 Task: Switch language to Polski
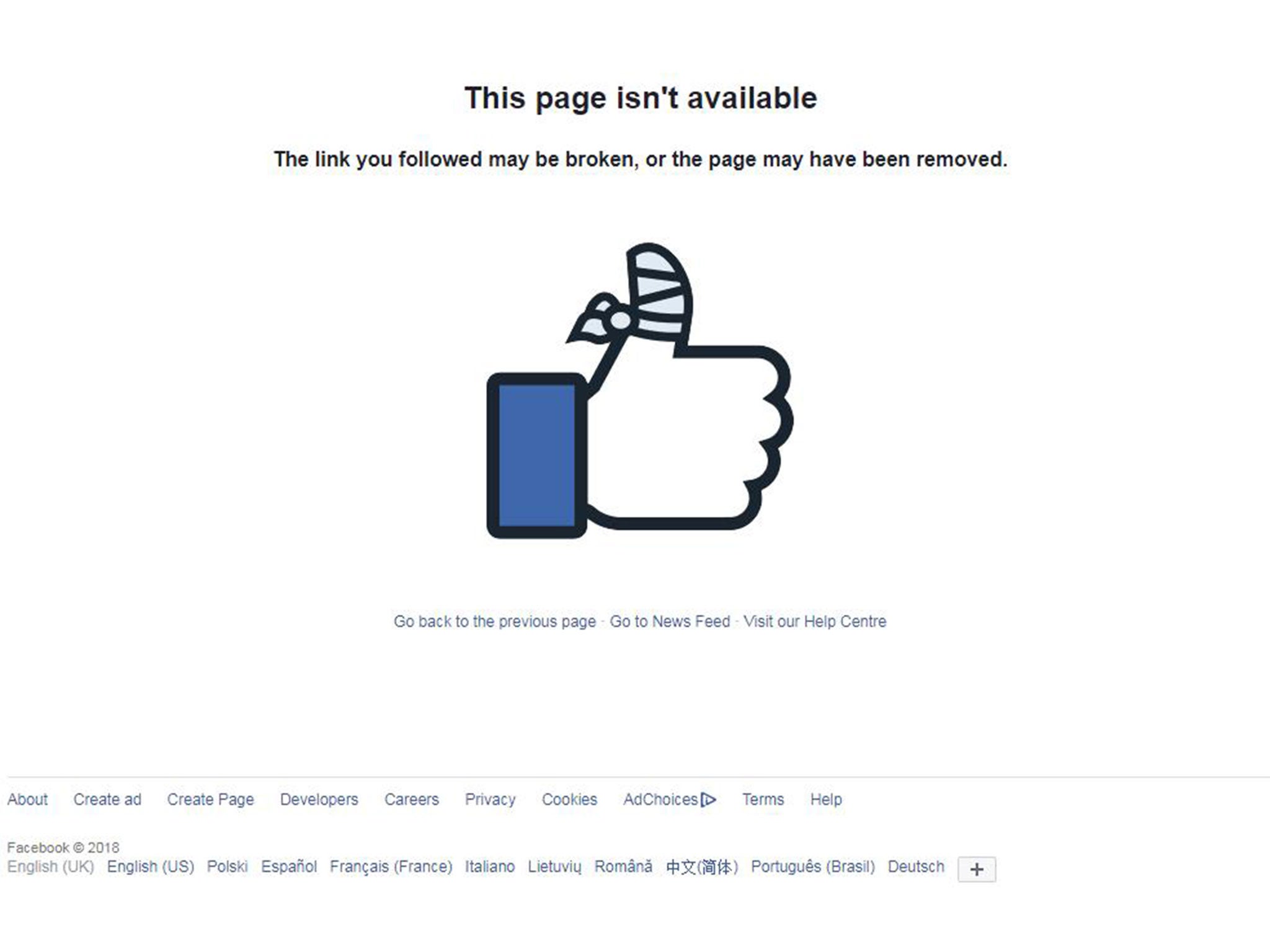click(227, 866)
